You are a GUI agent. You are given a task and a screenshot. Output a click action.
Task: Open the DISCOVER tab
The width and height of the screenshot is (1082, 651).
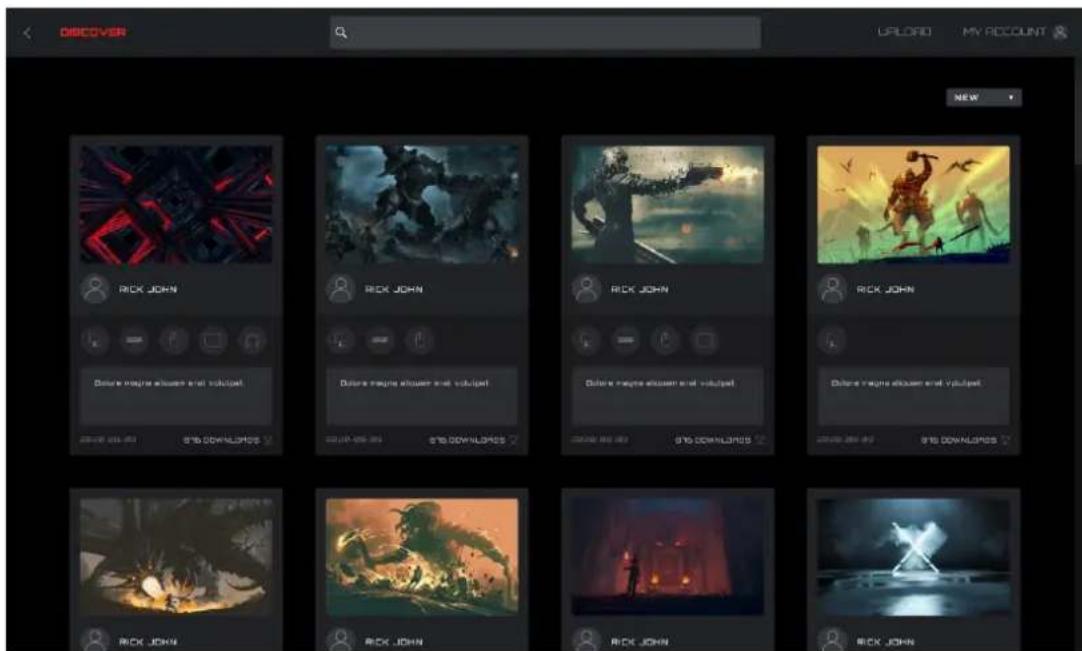point(92,32)
